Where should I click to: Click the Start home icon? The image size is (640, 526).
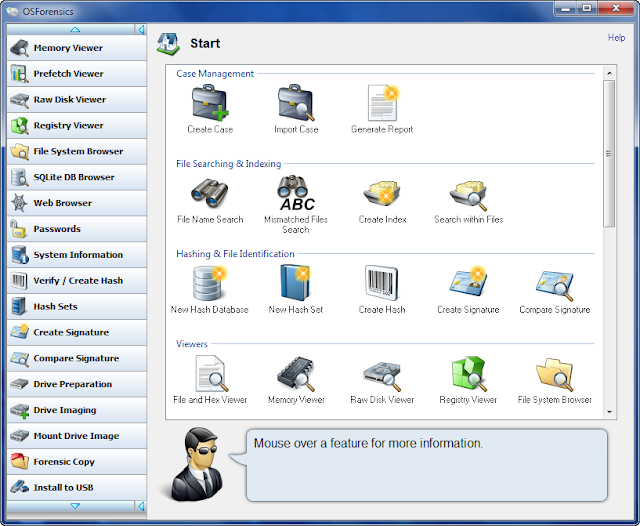pyautogui.click(x=168, y=44)
